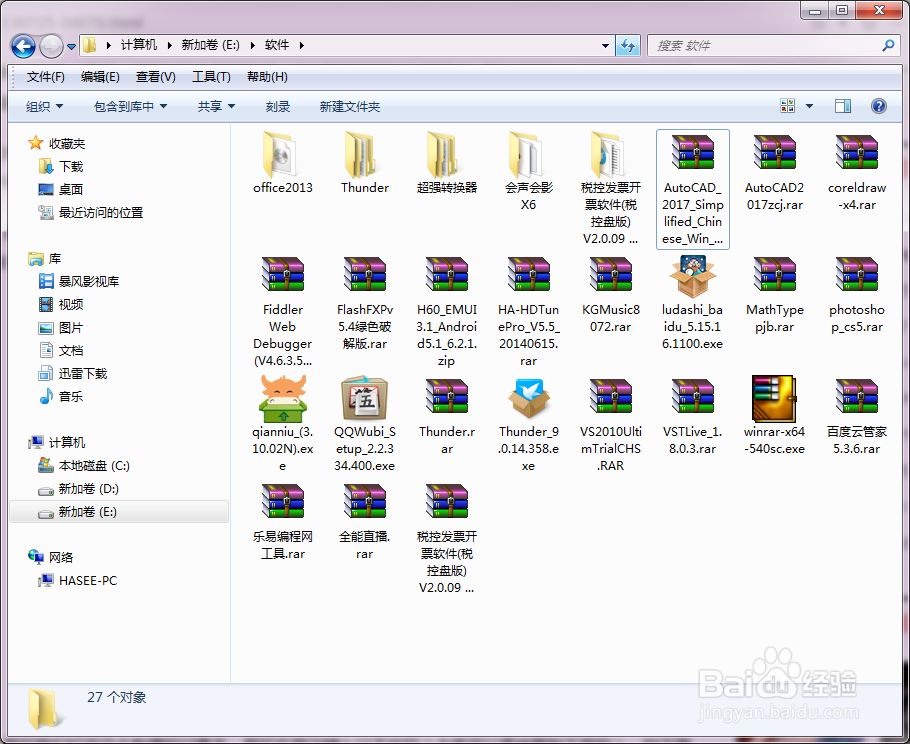The width and height of the screenshot is (910, 744).
Task: Open the recent locations history dropdown
Action: (71, 46)
